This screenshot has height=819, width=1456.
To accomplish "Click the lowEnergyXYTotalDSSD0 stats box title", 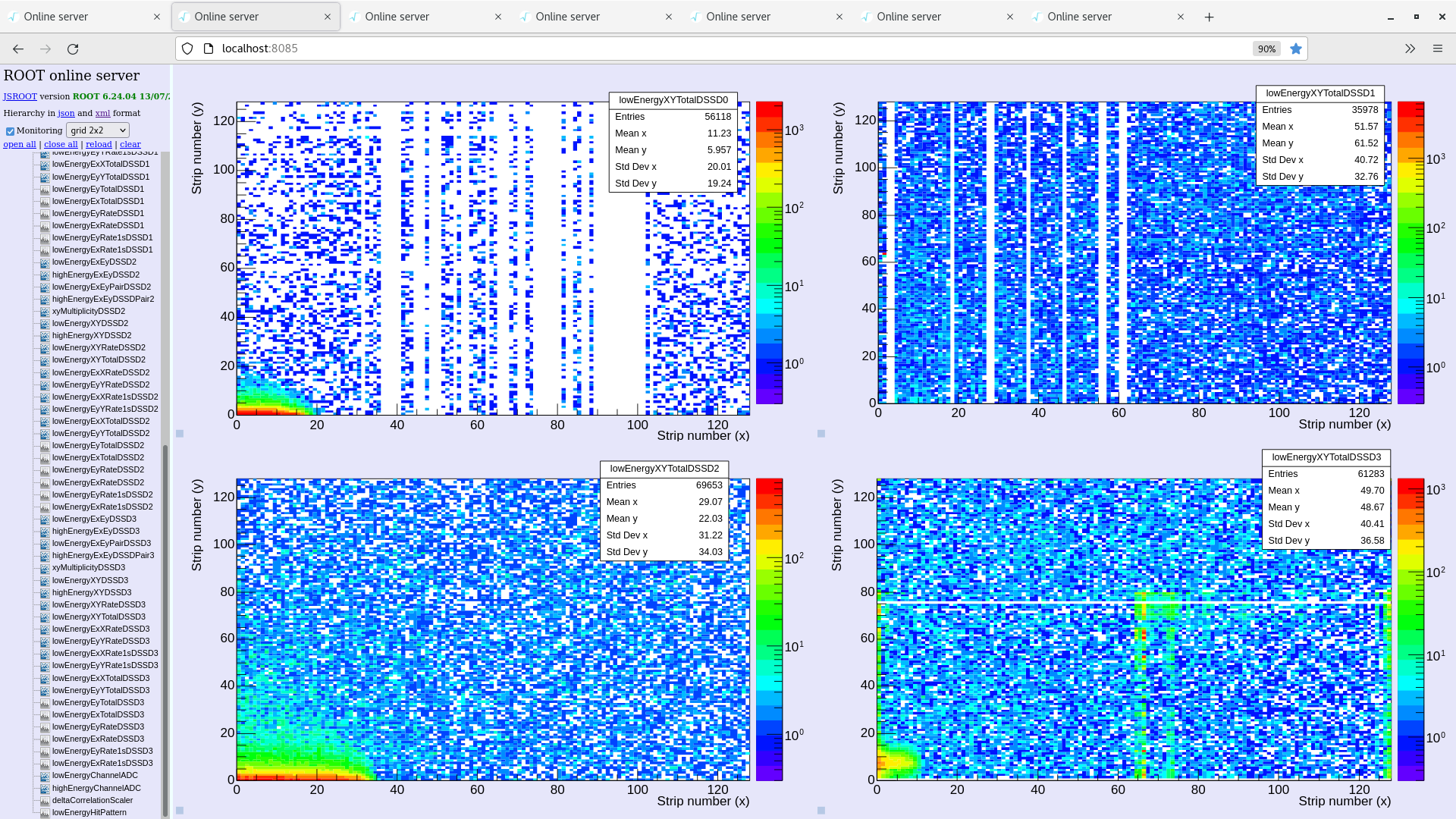I will click(x=673, y=100).
